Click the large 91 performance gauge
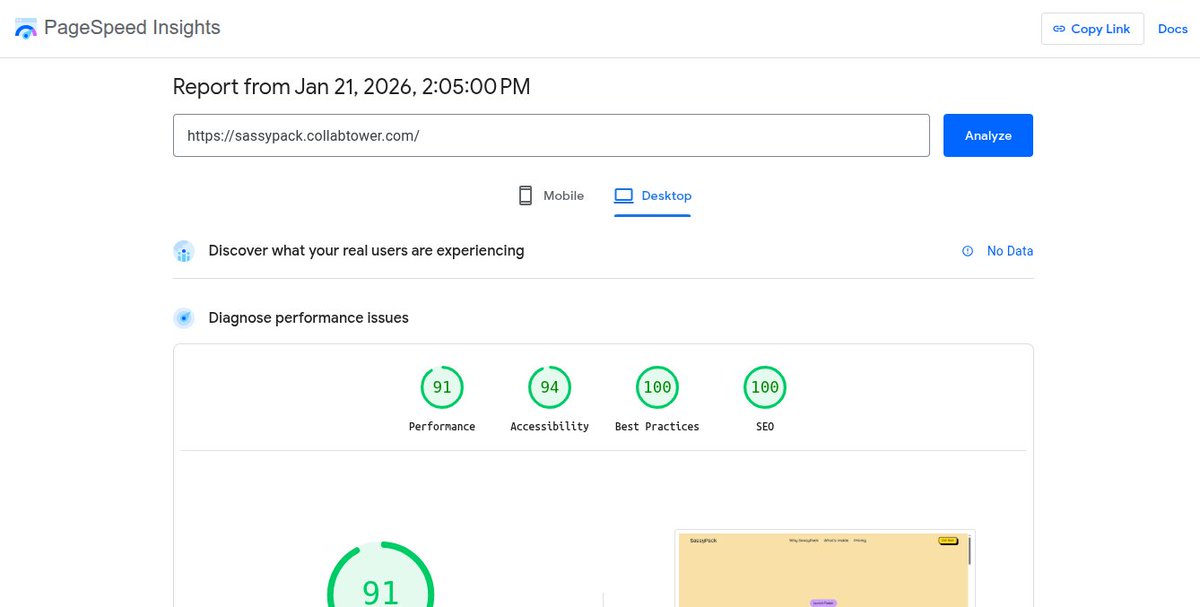 (x=381, y=575)
